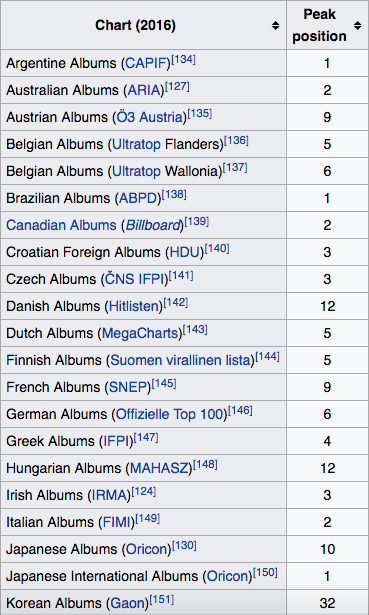
Task: Open the ARIA link
Action: tap(145, 91)
